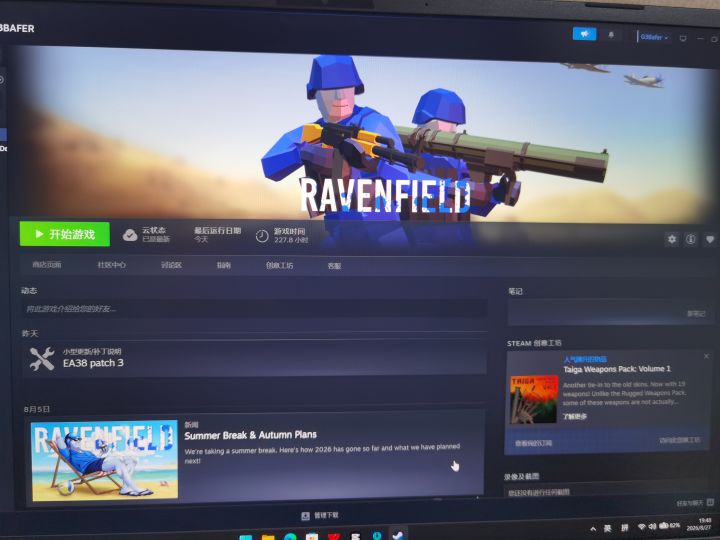Image resolution: width=720 pixels, height=540 pixels.
Task: Open the 指南 guides tab
Action: 224,265
